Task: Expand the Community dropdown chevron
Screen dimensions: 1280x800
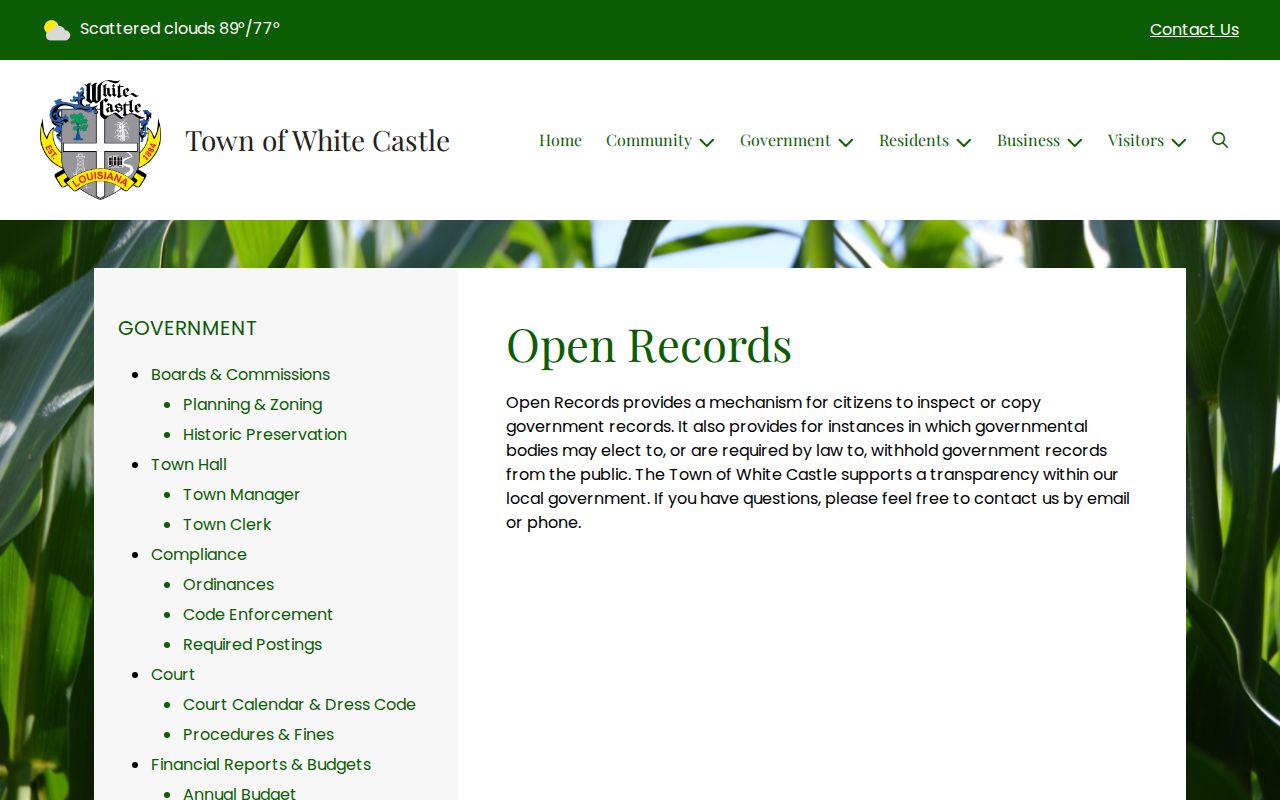Action: [x=707, y=142]
